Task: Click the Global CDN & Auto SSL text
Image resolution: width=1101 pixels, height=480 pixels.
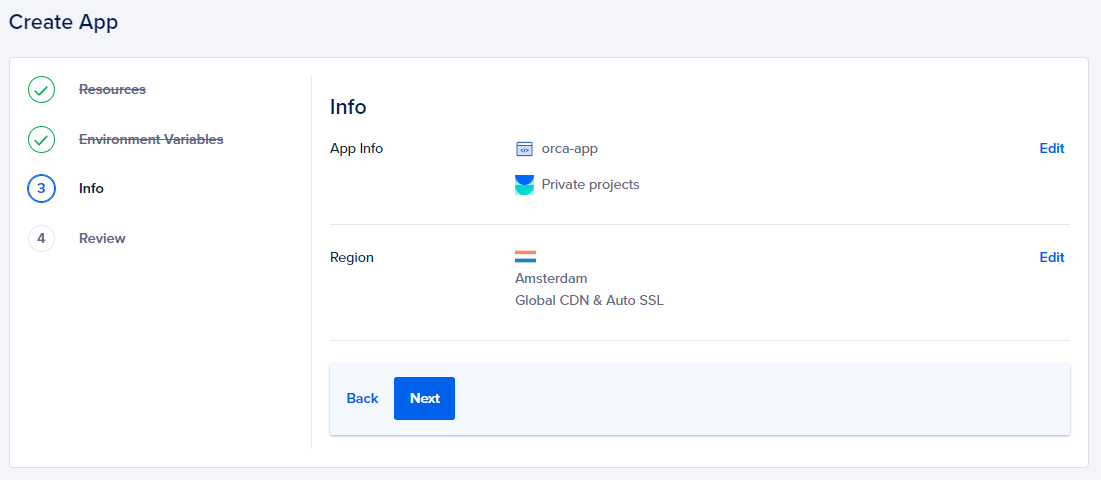Action: [x=589, y=300]
